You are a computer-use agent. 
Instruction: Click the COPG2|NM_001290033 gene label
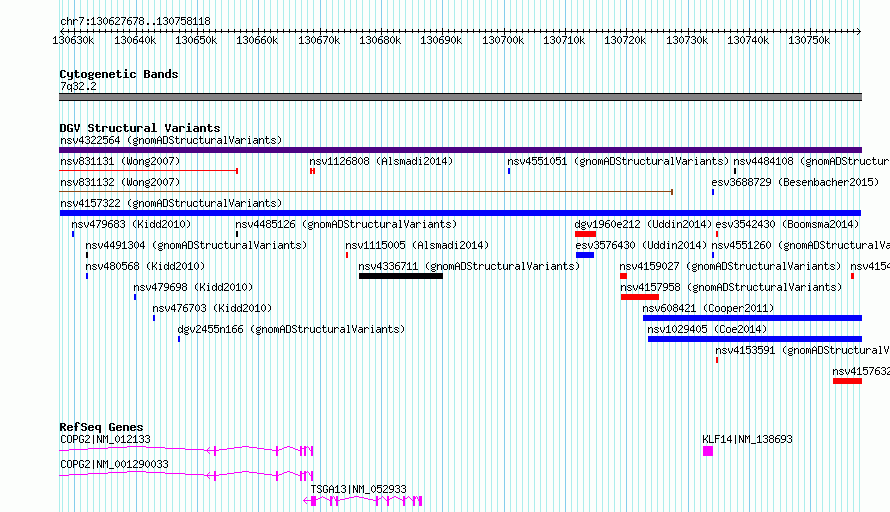coord(114,464)
